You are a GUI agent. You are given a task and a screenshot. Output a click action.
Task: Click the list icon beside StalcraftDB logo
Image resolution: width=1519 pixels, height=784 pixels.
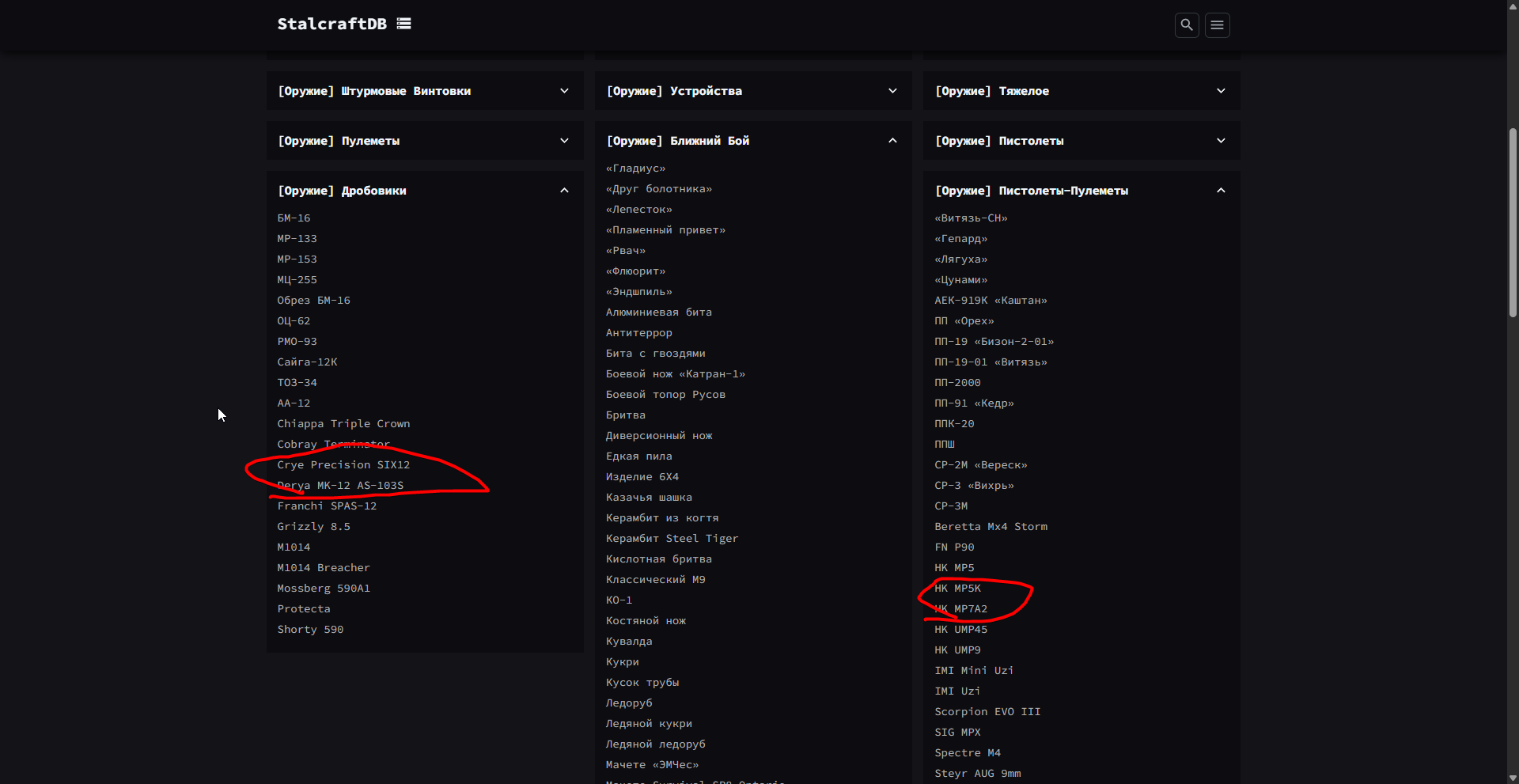click(404, 24)
